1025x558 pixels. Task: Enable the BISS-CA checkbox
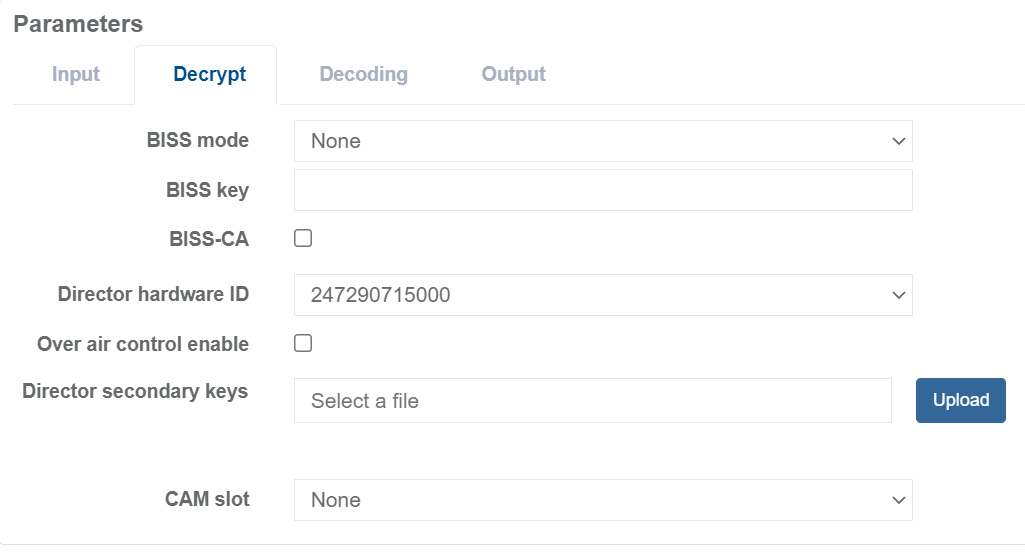tap(303, 239)
